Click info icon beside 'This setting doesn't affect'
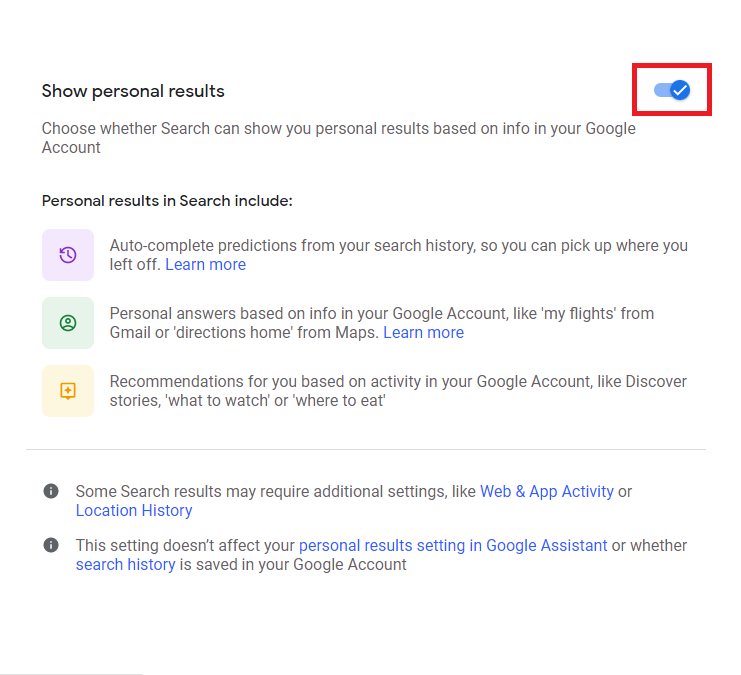The height and width of the screenshot is (675, 741). pos(51,546)
